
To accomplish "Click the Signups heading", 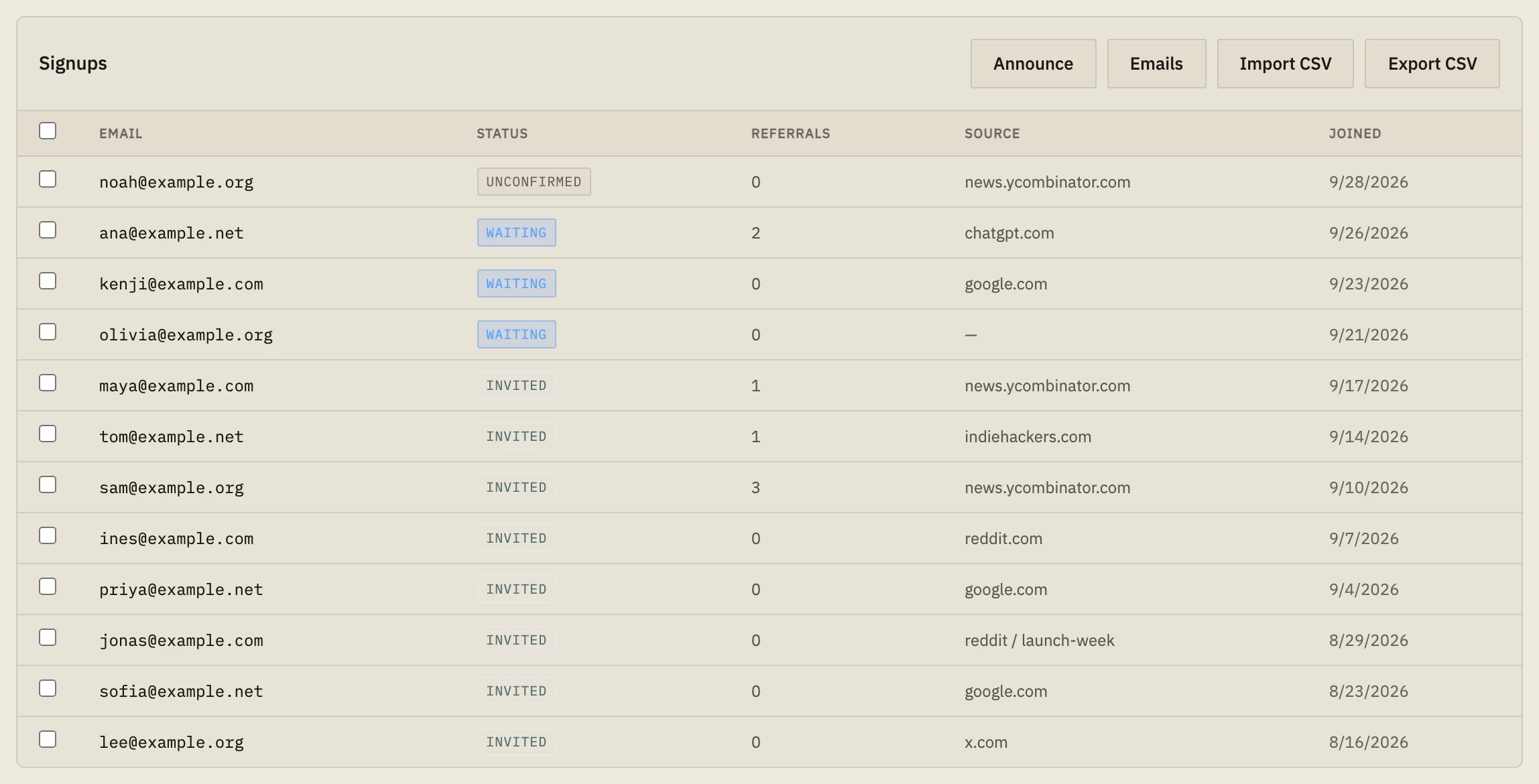I will coord(73,64).
